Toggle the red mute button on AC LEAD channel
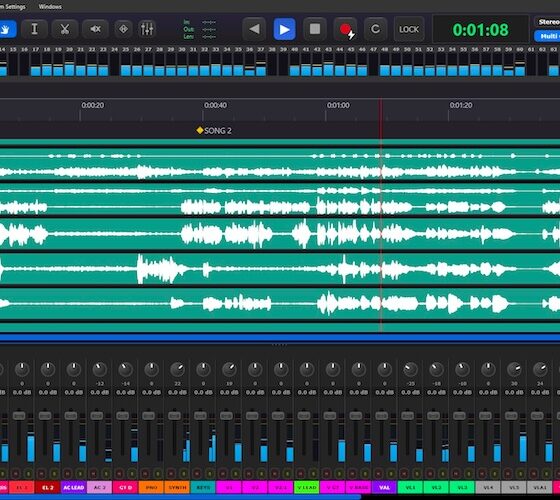This screenshot has height=500, width=560. click(x=68, y=474)
